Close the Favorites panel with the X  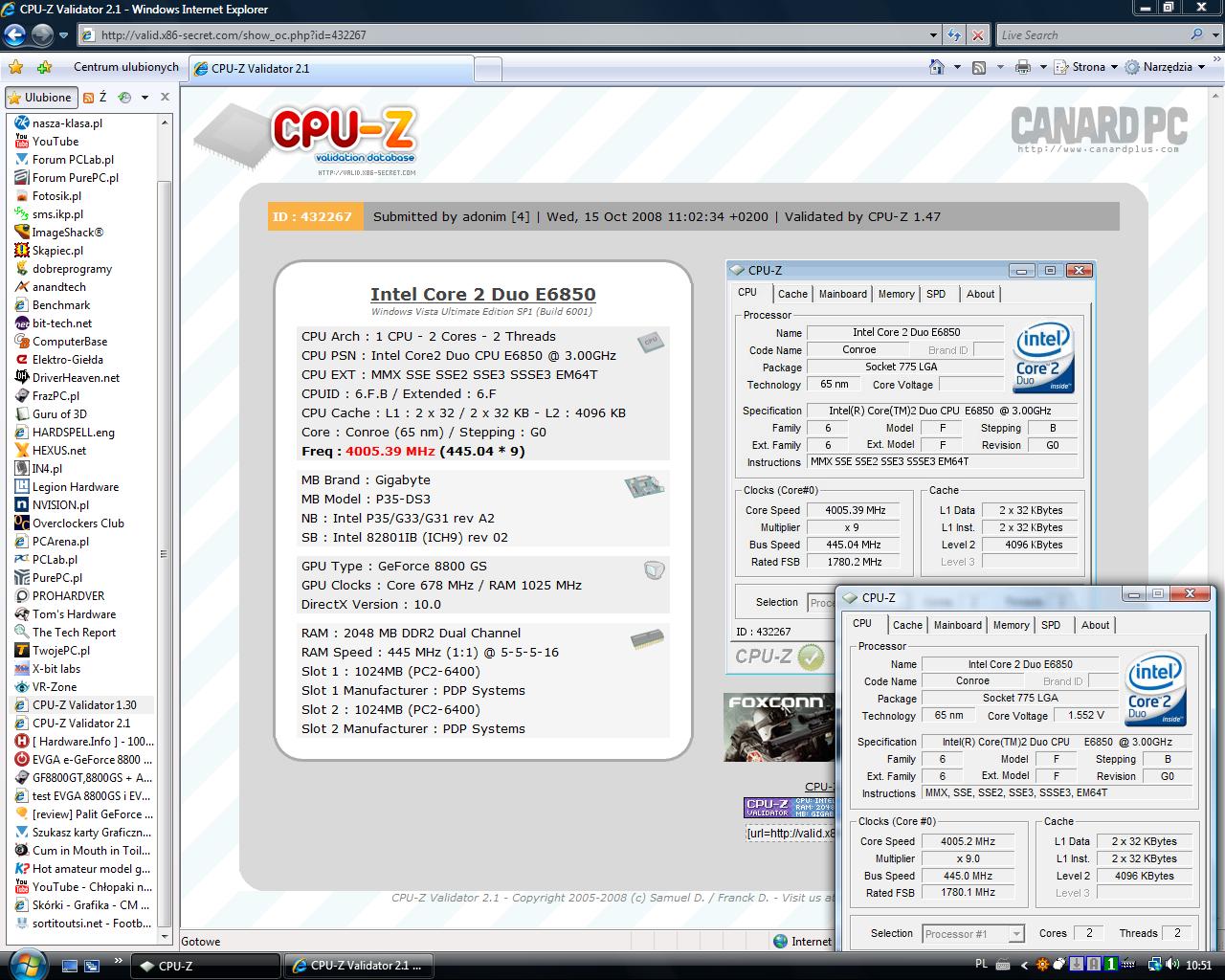pos(165,97)
